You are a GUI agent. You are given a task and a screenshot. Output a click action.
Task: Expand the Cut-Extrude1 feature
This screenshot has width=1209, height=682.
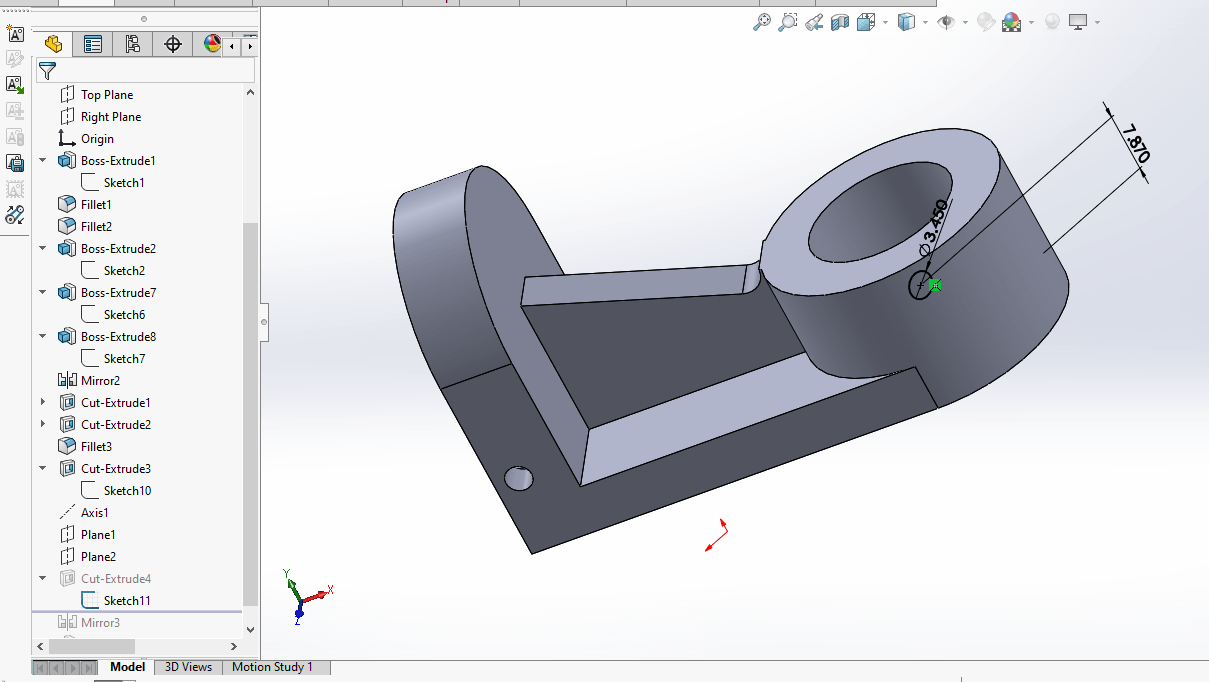[43, 403]
